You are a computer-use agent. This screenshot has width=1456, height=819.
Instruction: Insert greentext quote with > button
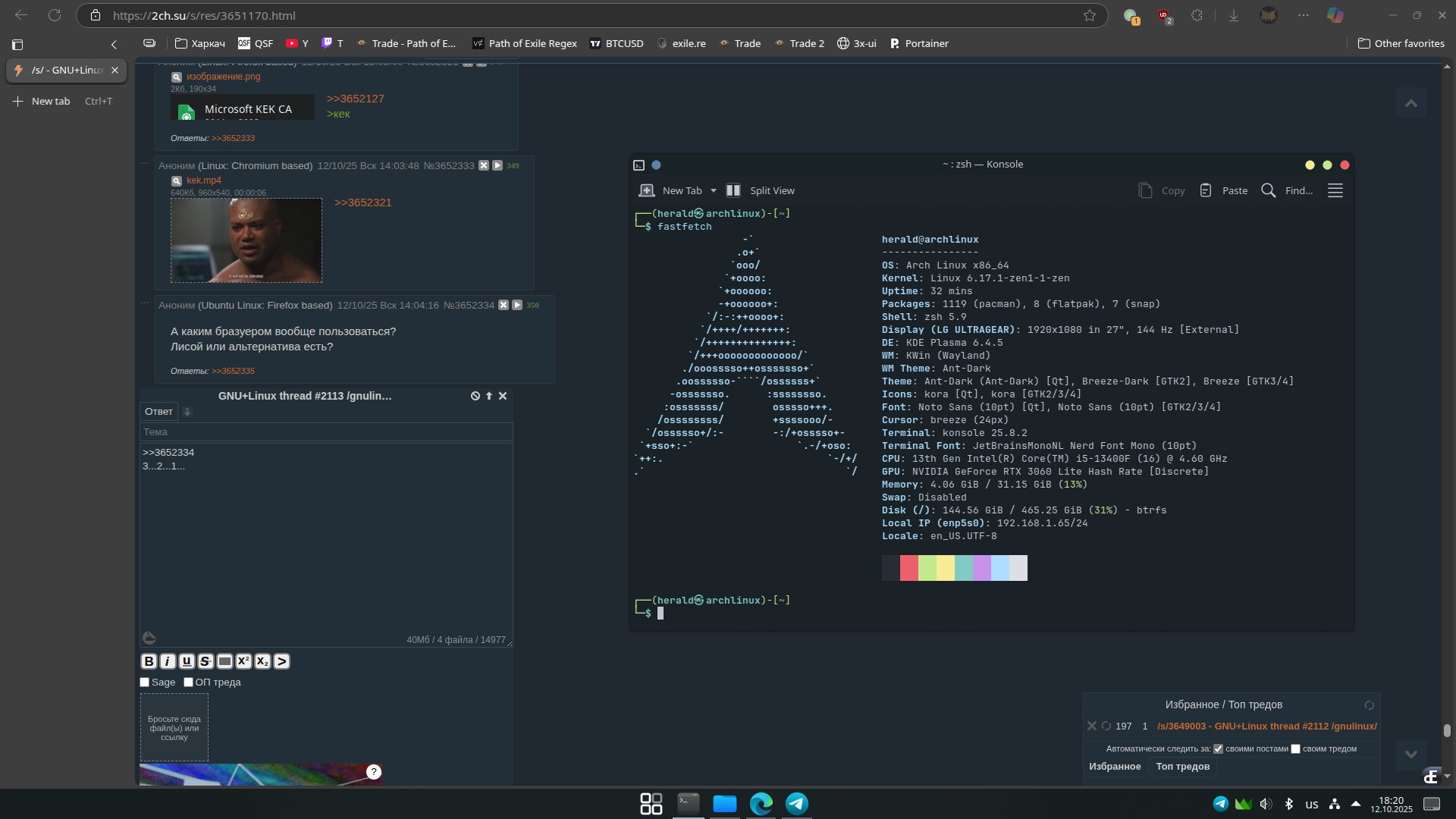coord(281,661)
